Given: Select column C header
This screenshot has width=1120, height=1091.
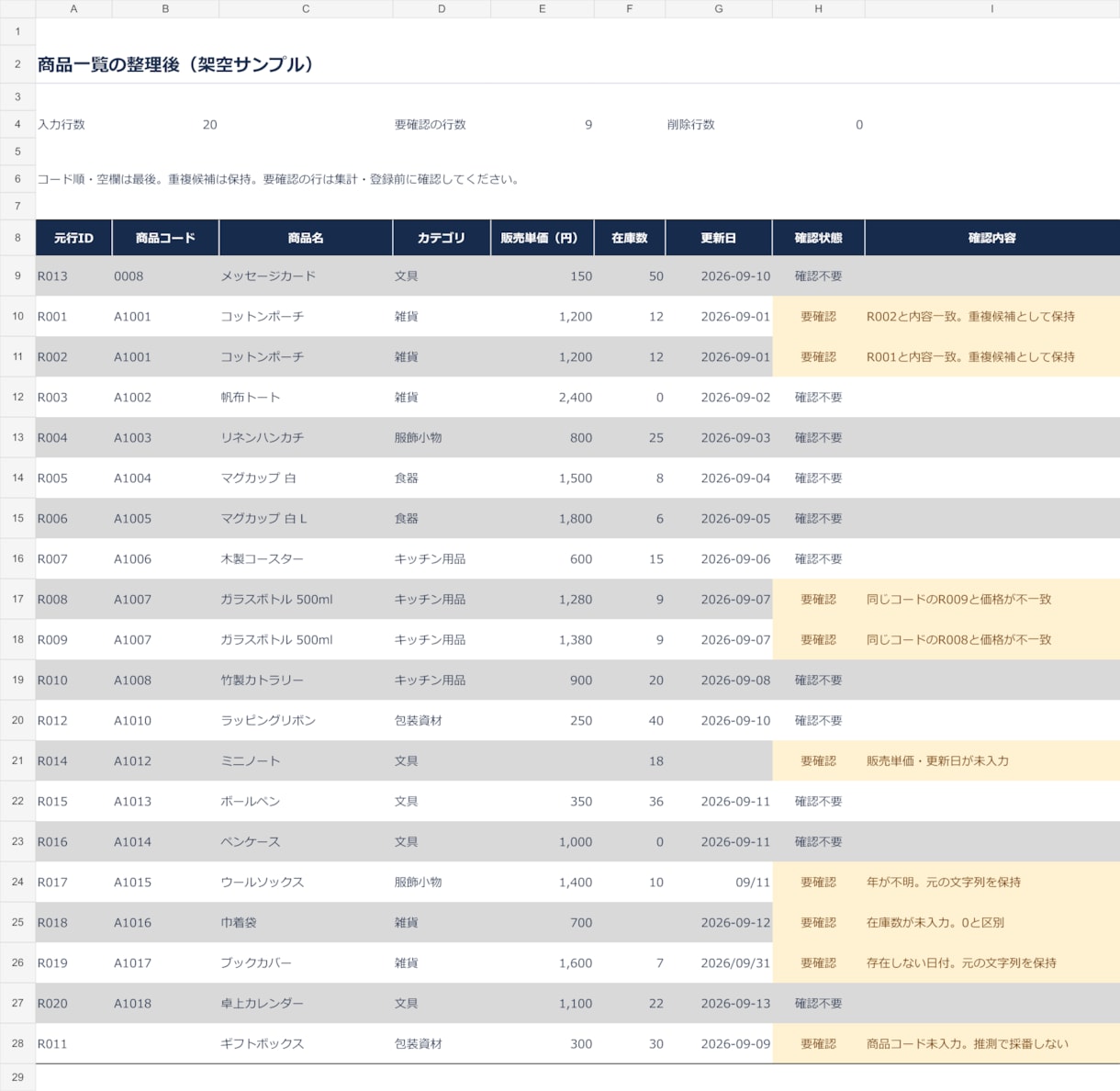Looking at the screenshot, I should (306, 8).
